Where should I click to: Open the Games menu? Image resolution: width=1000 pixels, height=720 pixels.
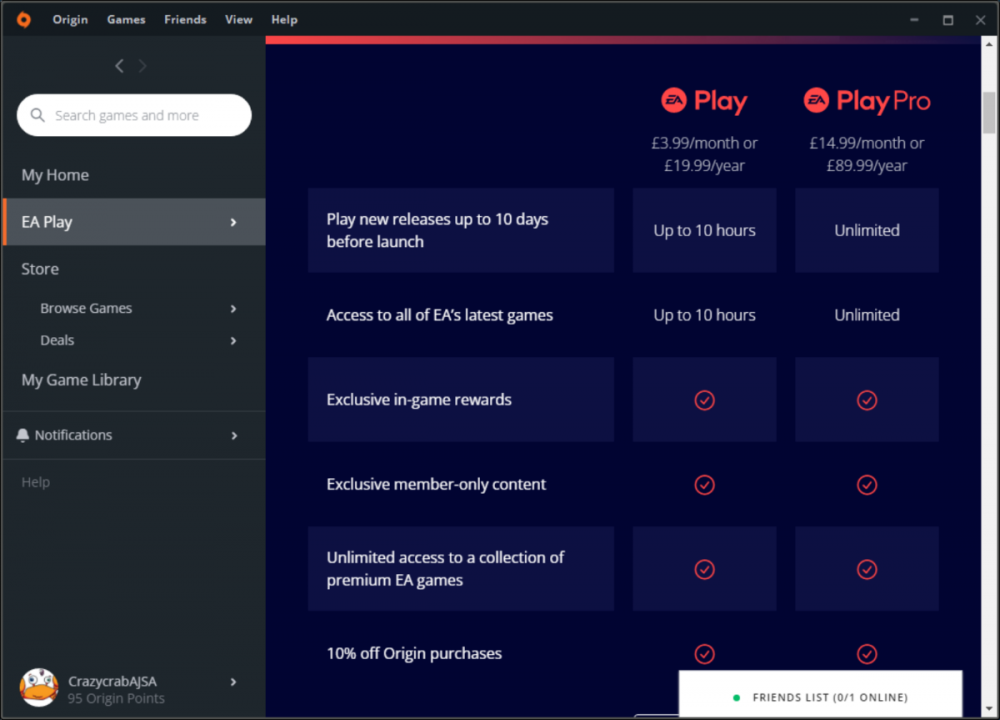[126, 20]
